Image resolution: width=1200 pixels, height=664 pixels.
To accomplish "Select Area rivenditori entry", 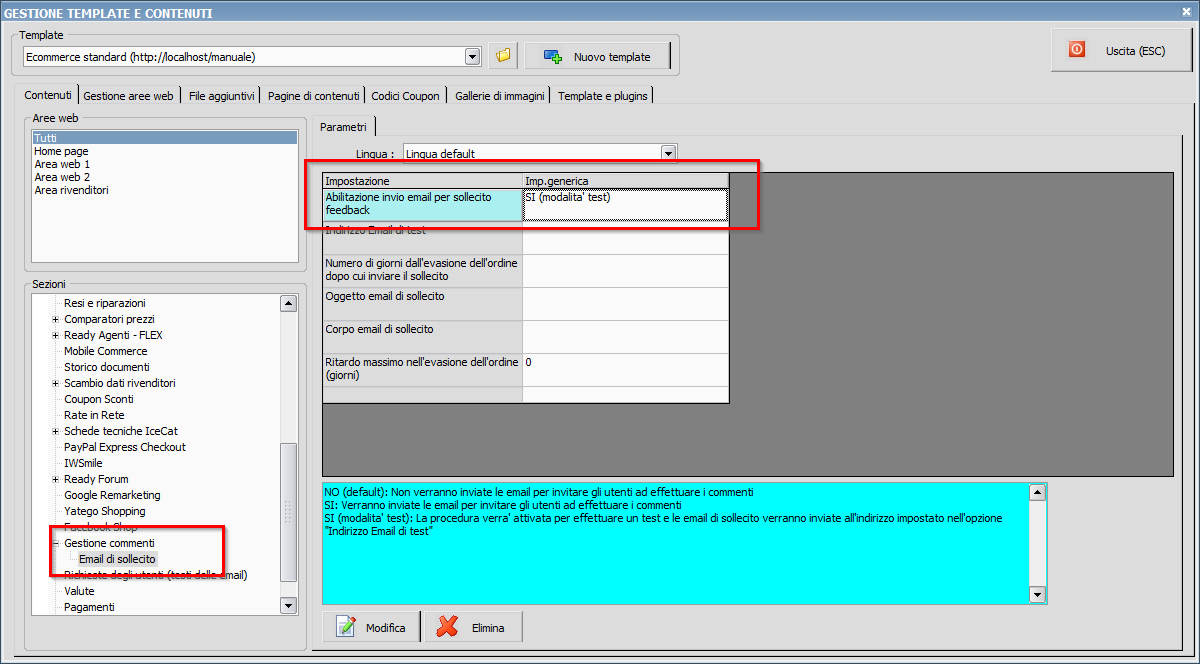I will [x=165, y=190].
